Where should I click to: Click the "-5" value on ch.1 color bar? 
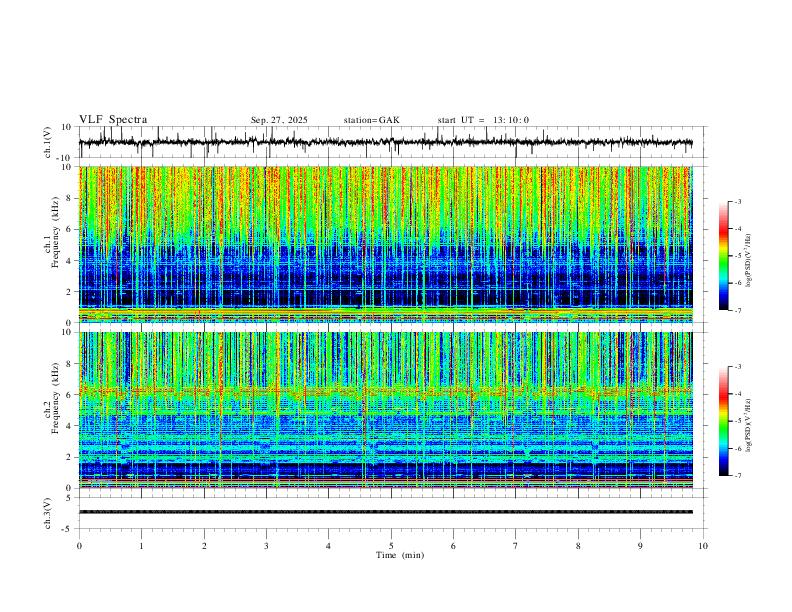[x=737, y=256]
